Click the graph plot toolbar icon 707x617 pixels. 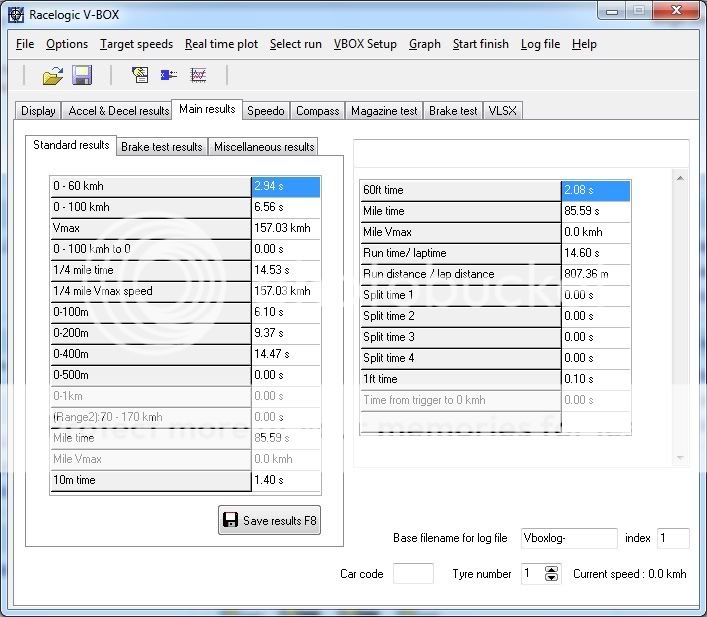[x=198, y=76]
